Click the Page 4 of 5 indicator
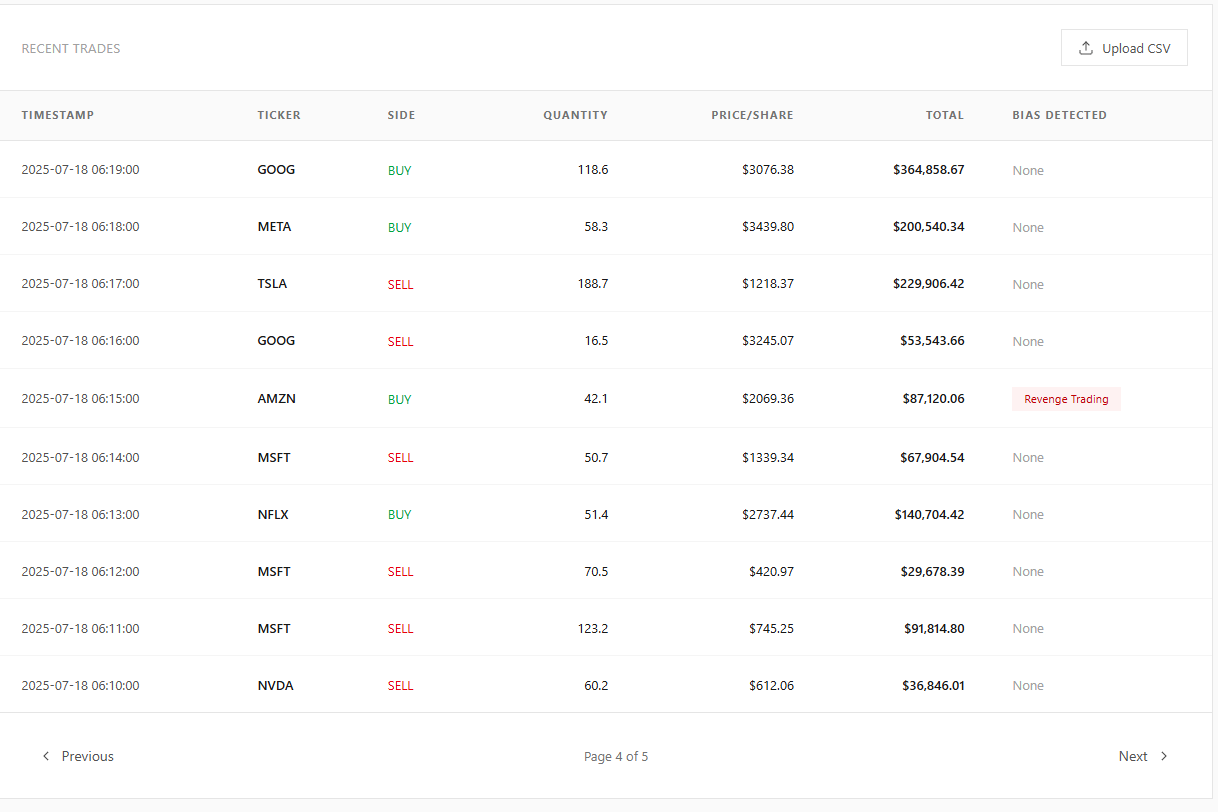 (x=616, y=756)
